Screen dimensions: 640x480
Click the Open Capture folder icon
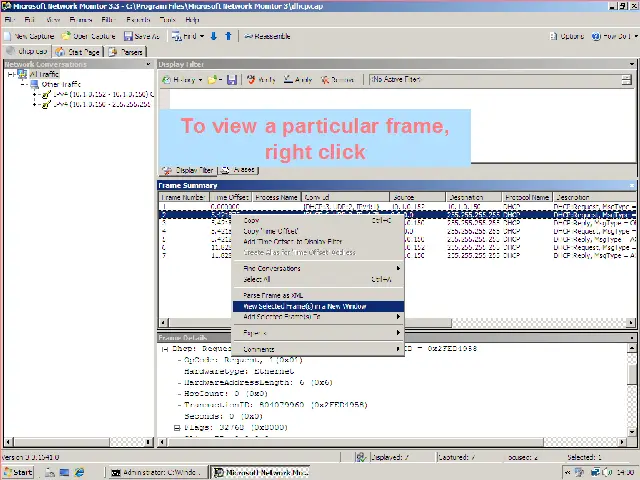coord(66,36)
